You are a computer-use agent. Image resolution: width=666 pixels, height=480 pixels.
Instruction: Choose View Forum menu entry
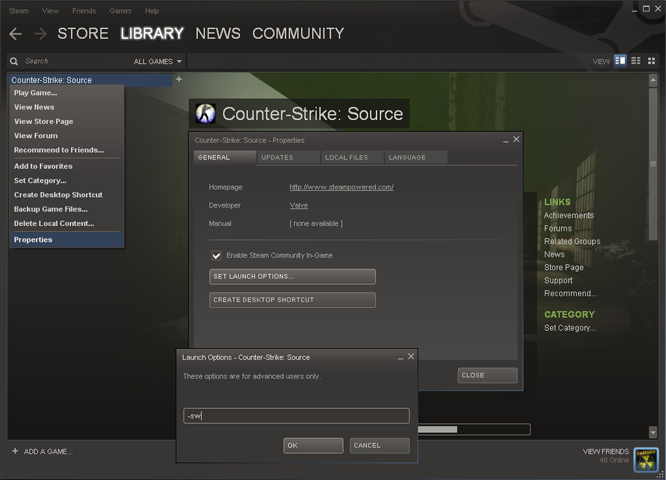(67, 136)
